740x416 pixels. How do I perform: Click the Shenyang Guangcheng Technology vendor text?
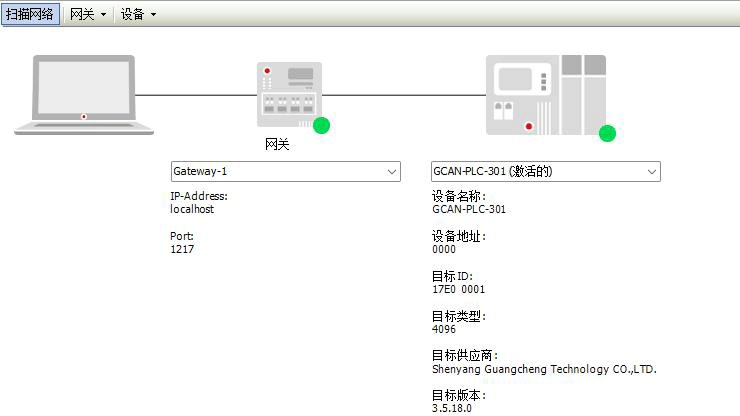(543, 369)
